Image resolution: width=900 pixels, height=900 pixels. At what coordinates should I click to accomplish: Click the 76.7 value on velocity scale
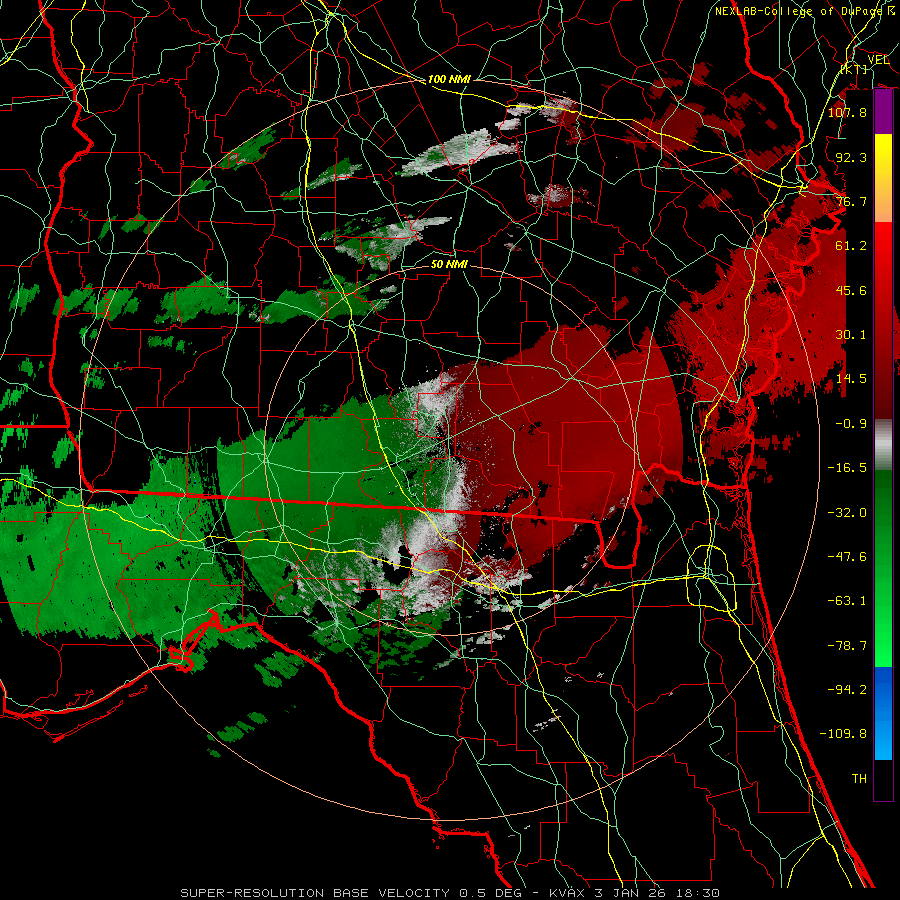pyautogui.click(x=851, y=201)
